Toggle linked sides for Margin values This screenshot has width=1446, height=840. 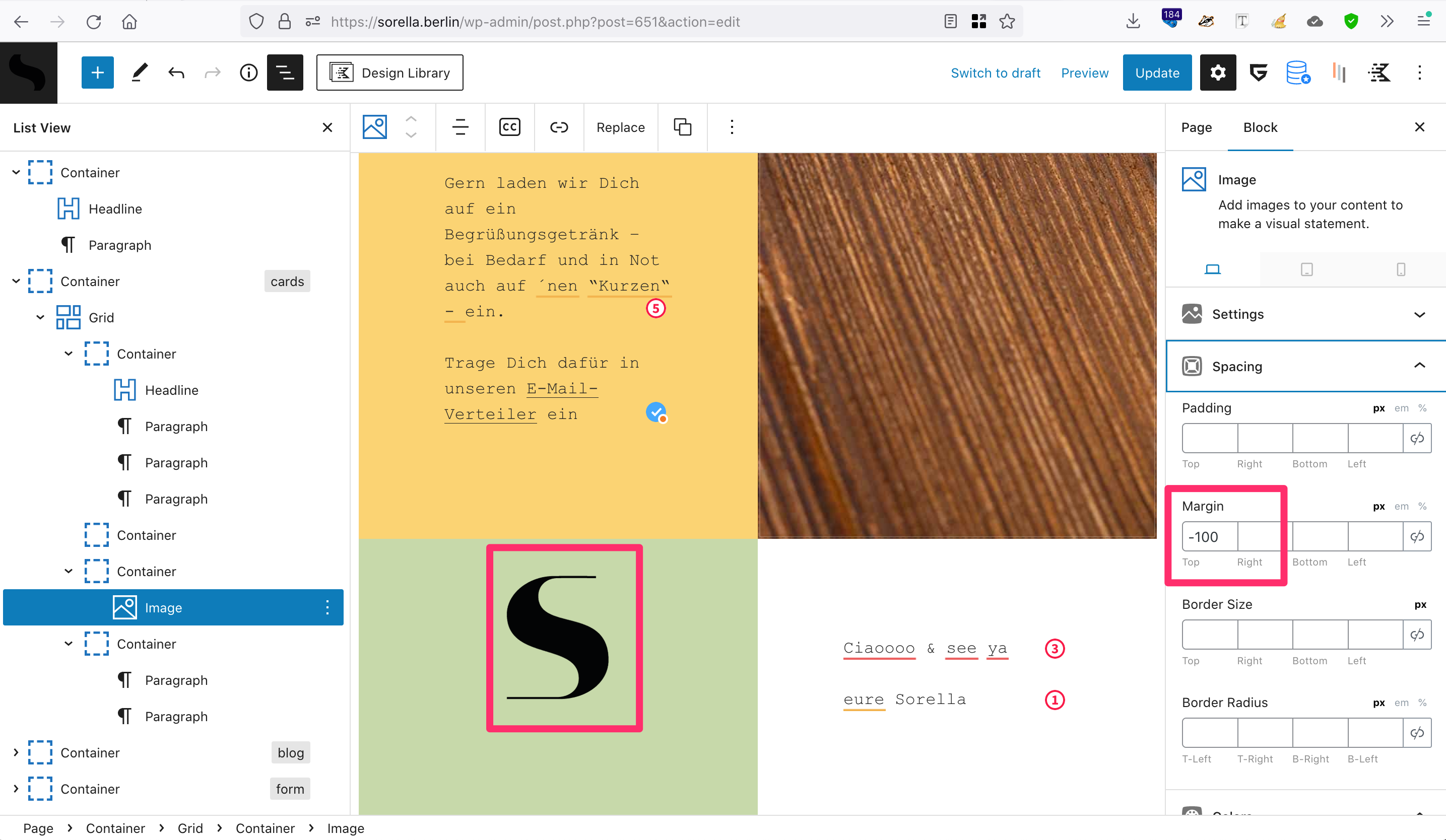tap(1417, 537)
